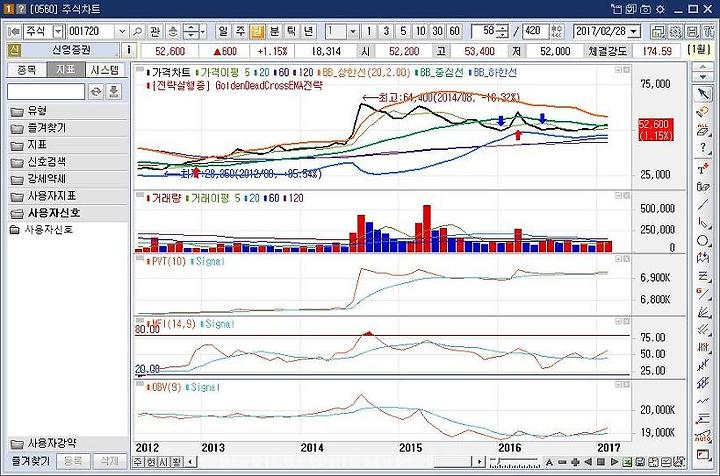Select the interval 30 preset button
Screen dimensions: 720x476
(x=437, y=32)
